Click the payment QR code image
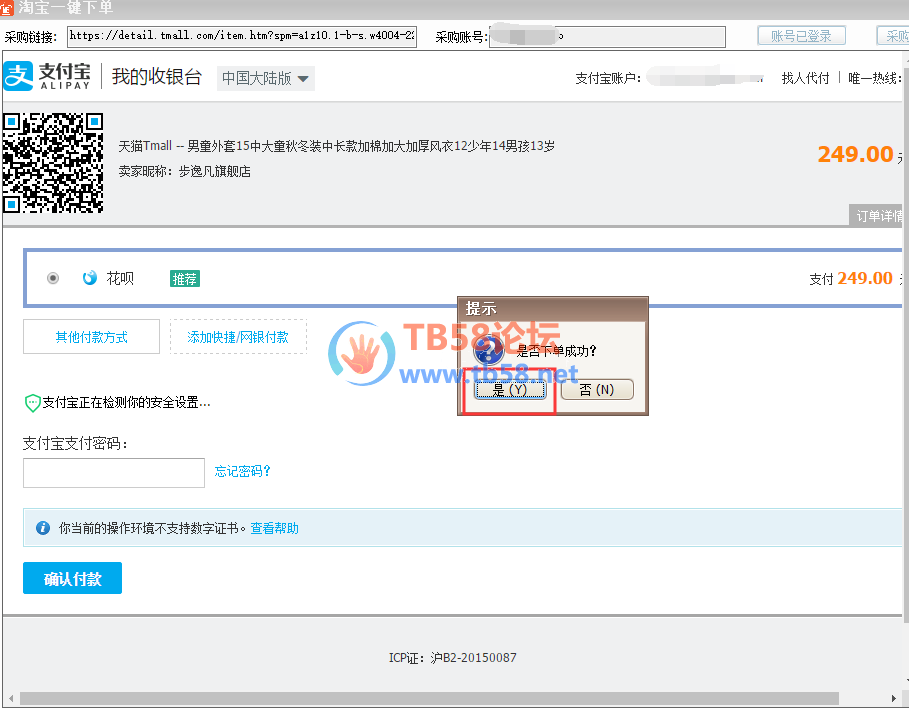The width and height of the screenshot is (909, 708). click(x=53, y=163)
